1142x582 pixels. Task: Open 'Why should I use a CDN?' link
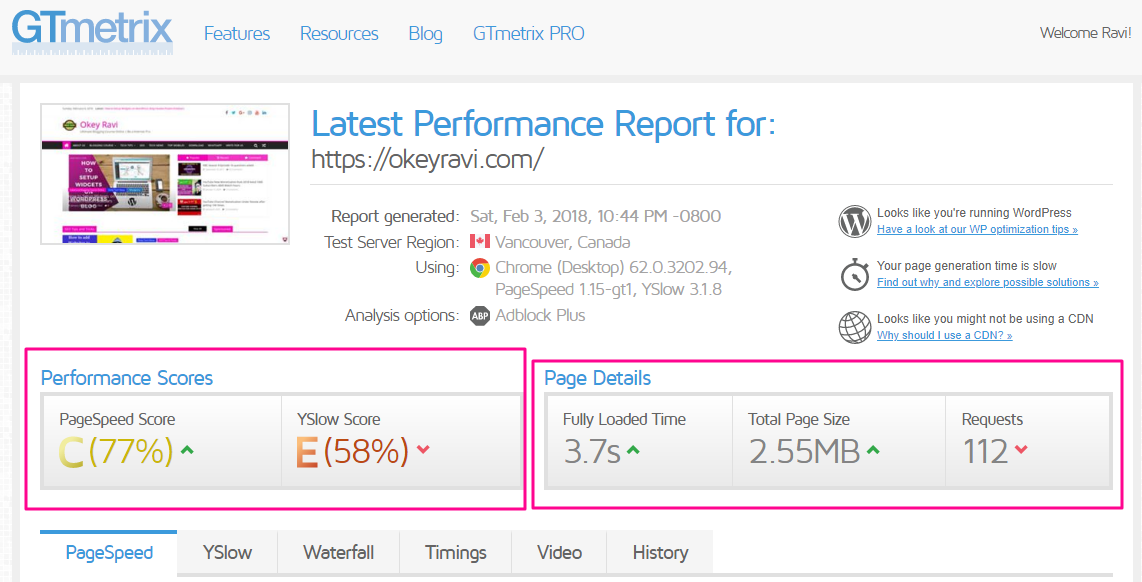pos(945,335)
